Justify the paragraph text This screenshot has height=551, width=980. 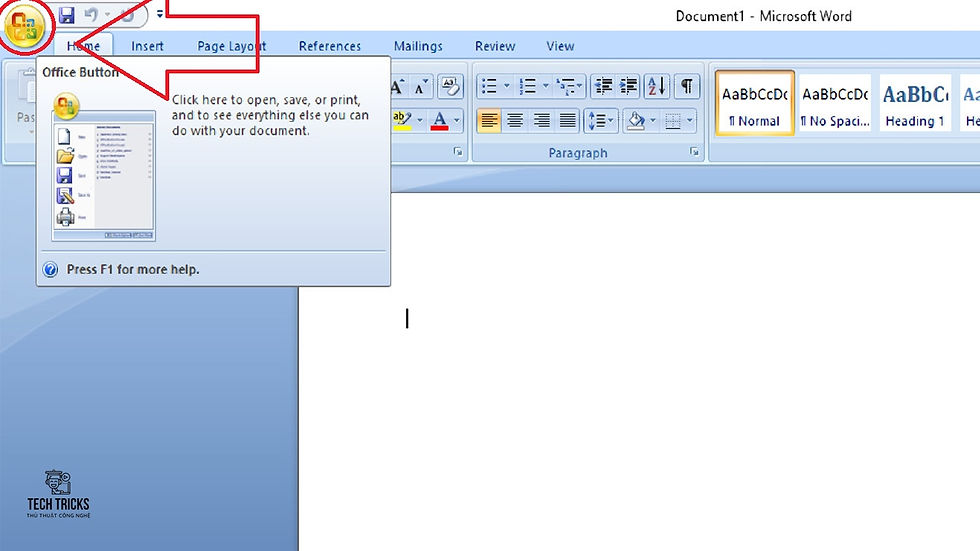tap(568, 120)
